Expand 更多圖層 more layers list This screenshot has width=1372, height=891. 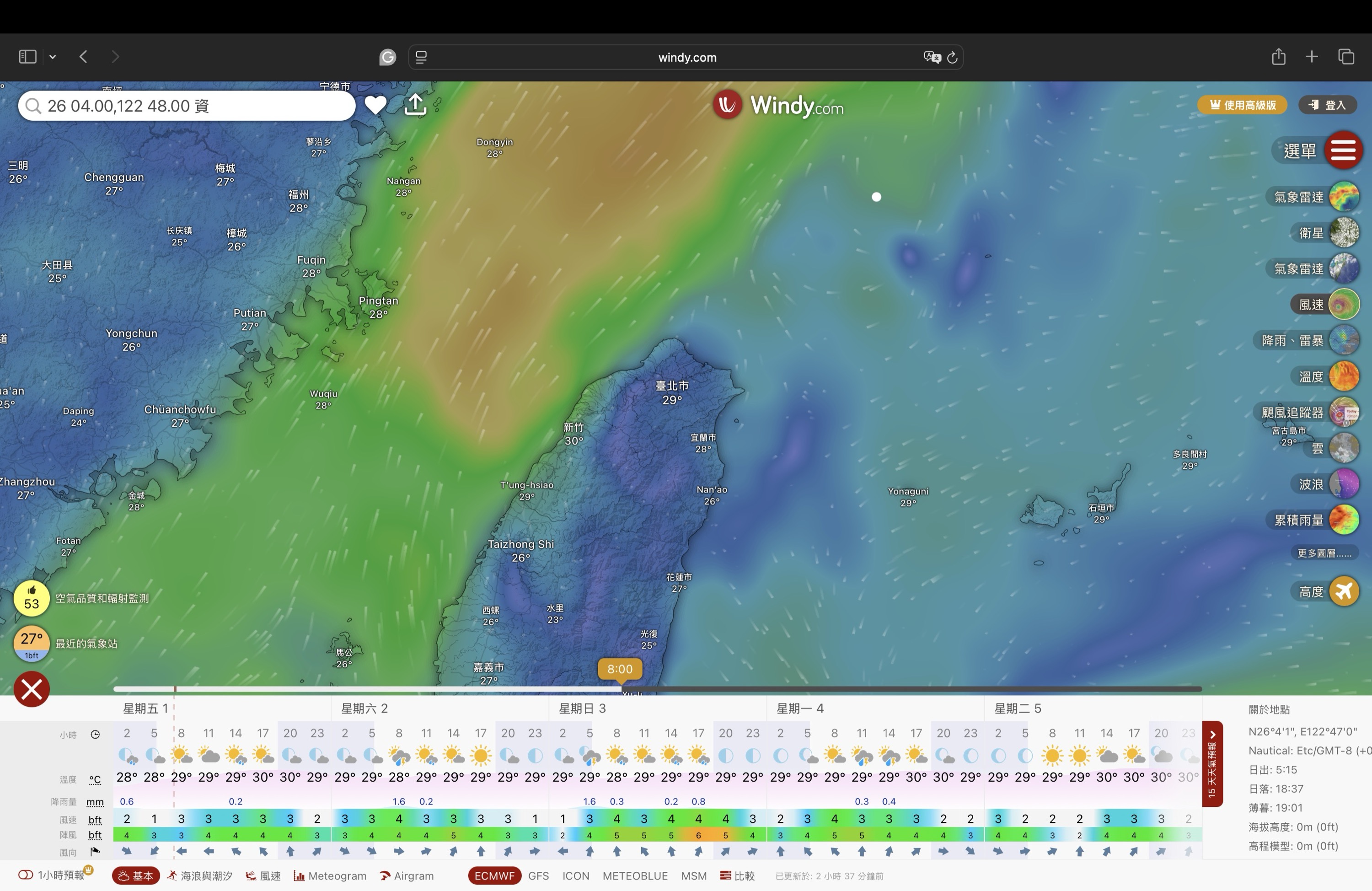coord(1324,553)
